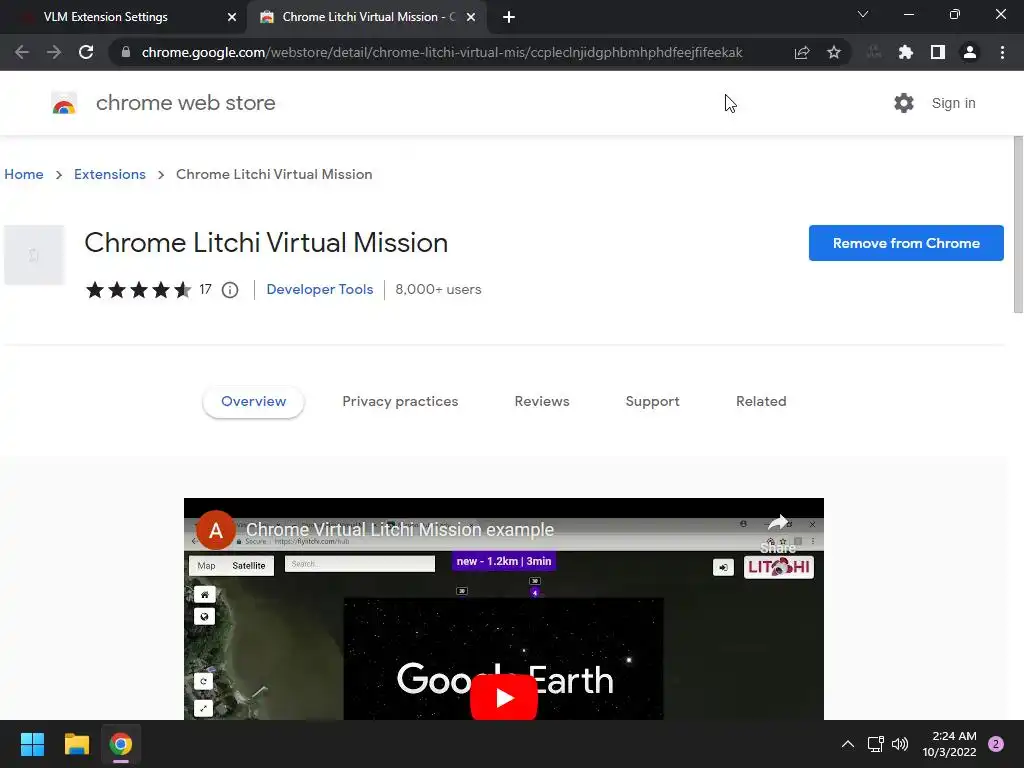Open the Developer Tools category link

pos(320,289)
